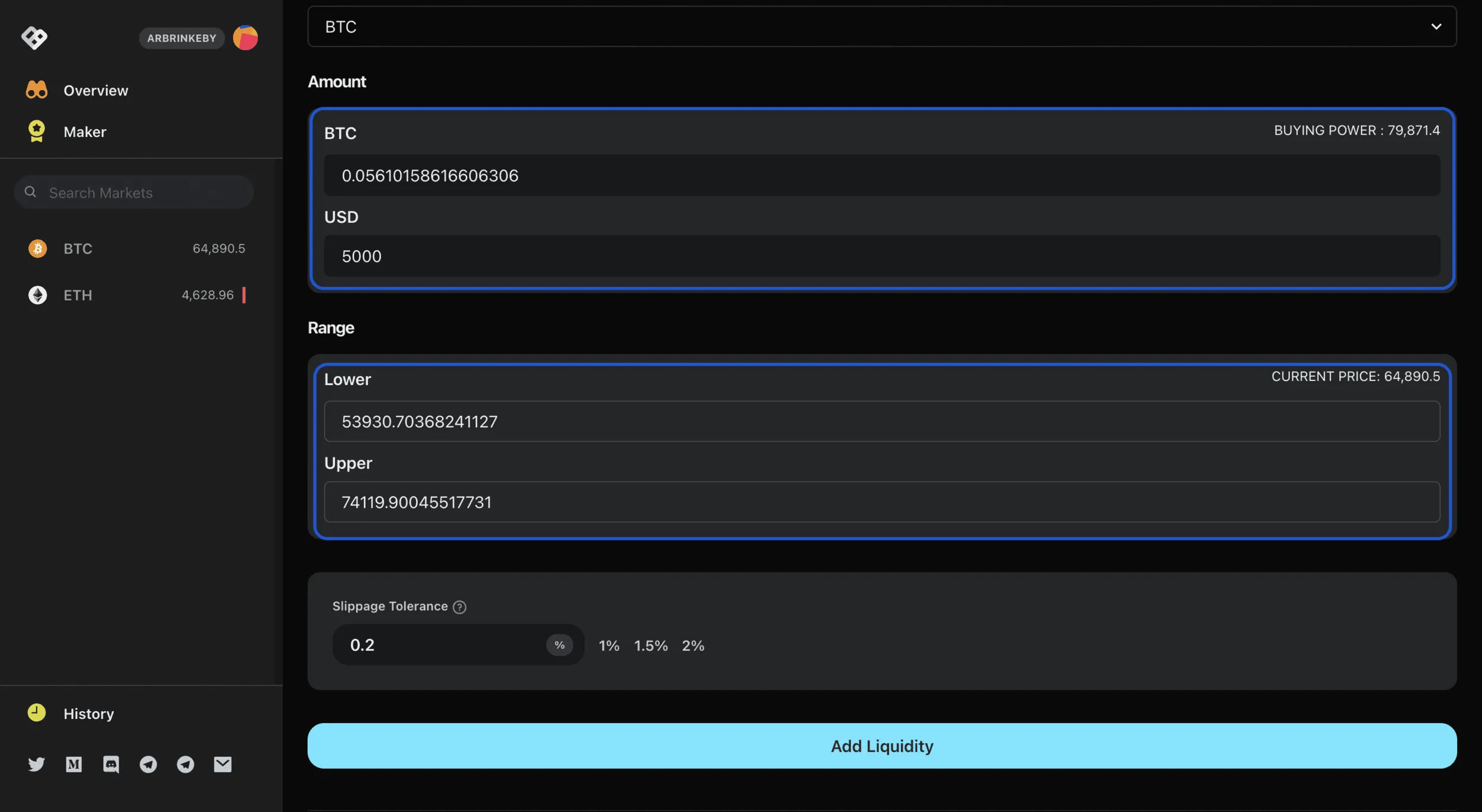Set slippage tolerance to 1%

[x=609, y=645]
